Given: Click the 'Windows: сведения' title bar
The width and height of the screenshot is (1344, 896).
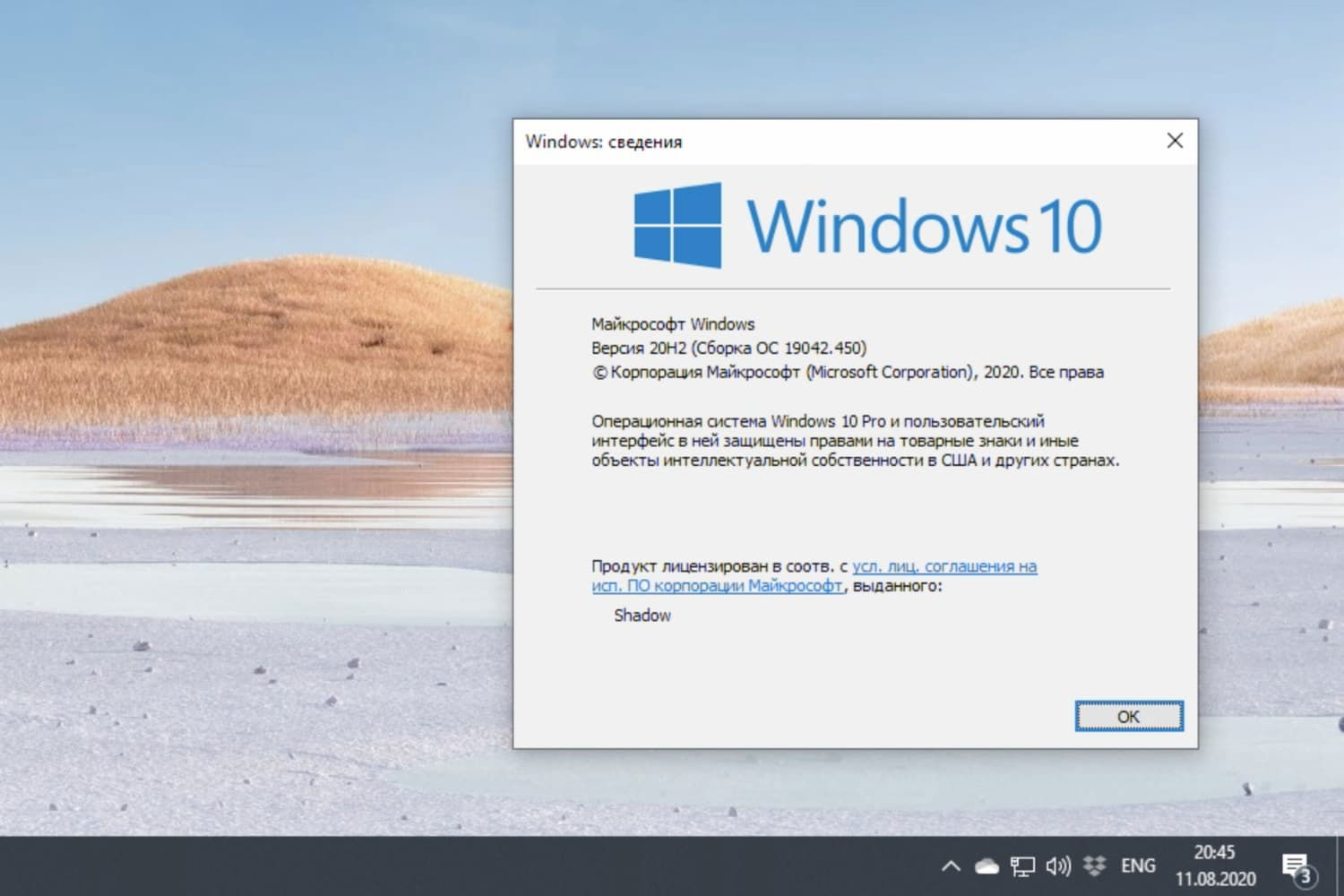Looking at the screenshot, I should click(x=604, y=142).
